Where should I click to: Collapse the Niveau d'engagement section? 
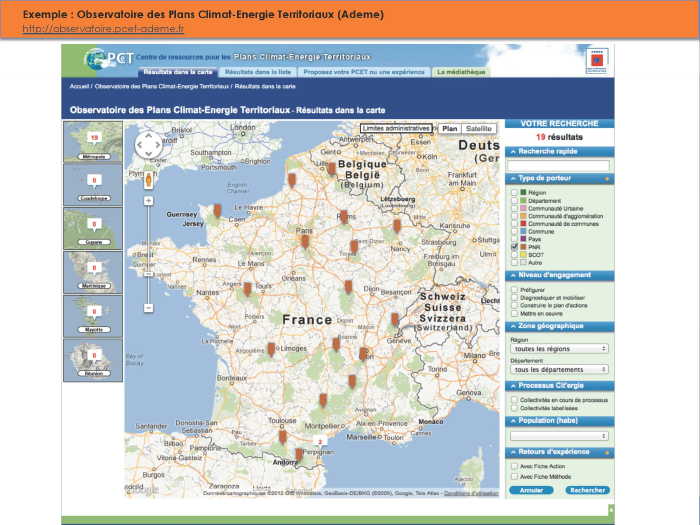click(x=559, y=275)
